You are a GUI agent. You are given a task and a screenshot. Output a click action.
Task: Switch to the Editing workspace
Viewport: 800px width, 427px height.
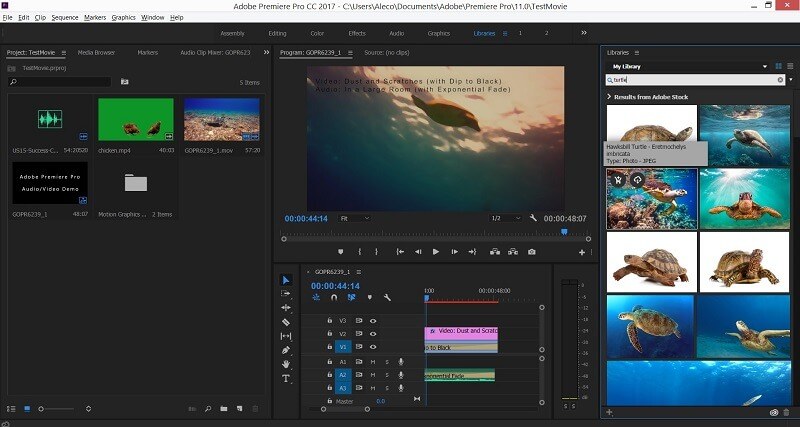click(278, 33)
